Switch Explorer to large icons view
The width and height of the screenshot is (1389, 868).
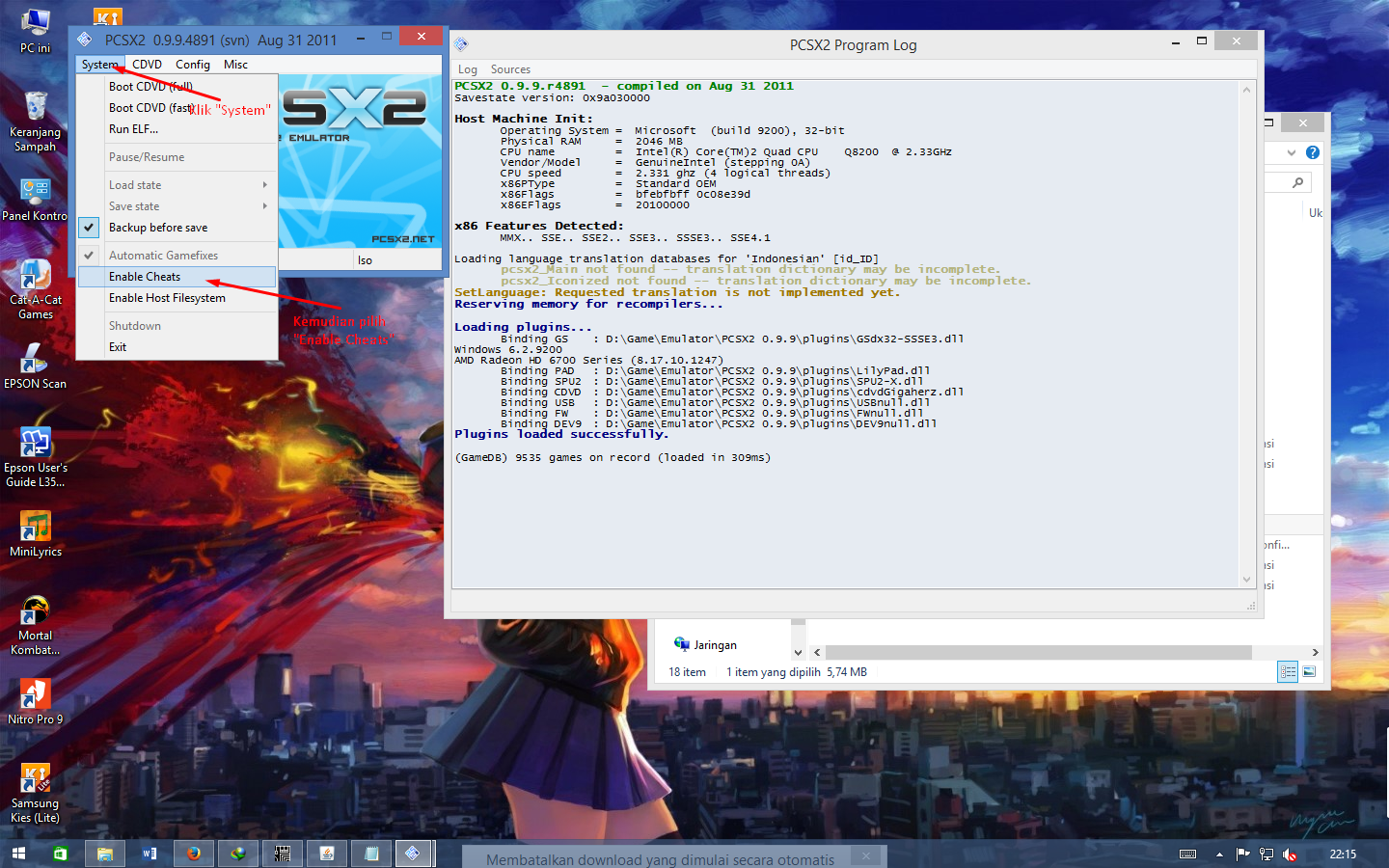click(1309, 672)
